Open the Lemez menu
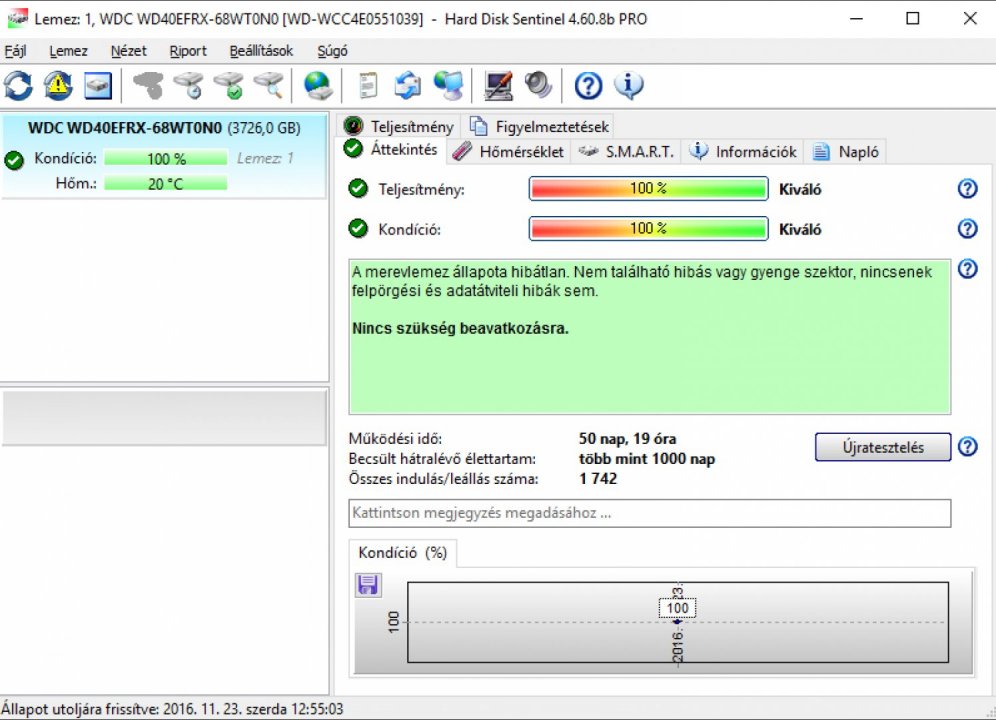The width and height of the screenshot is (996, 720). 69,51
